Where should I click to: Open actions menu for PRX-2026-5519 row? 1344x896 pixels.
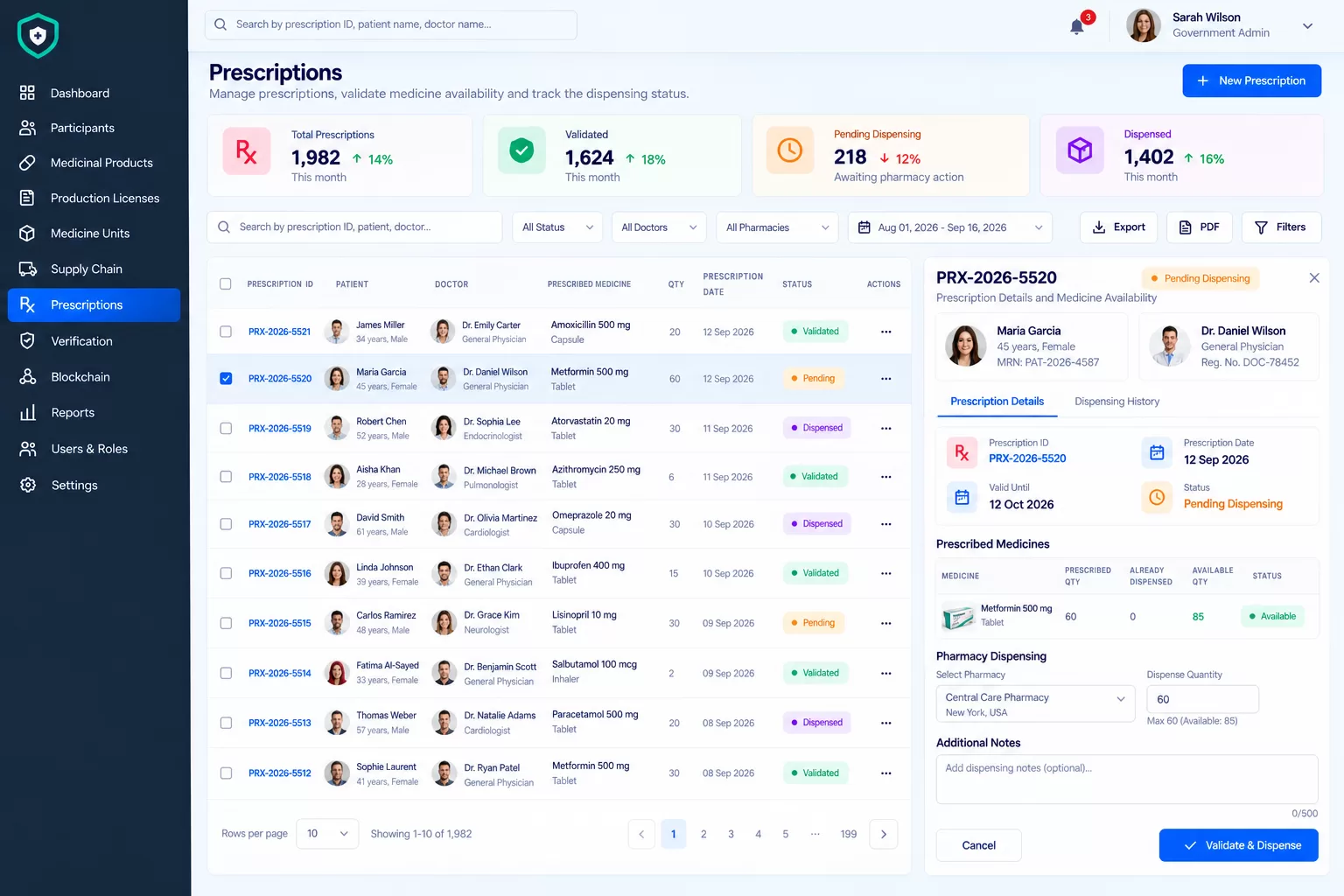pos(885,429)
